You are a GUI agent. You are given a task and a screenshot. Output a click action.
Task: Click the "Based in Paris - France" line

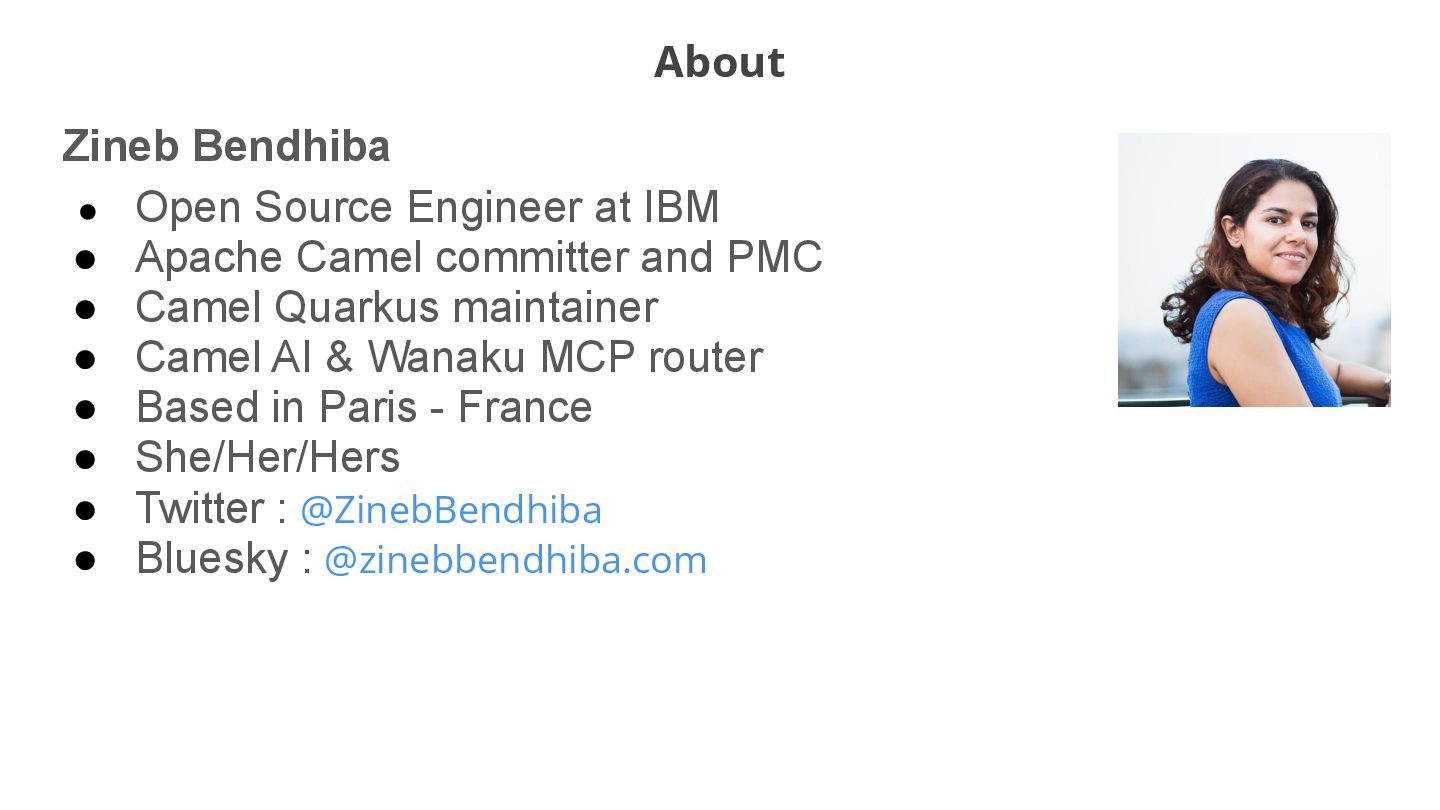coord(364,407)
